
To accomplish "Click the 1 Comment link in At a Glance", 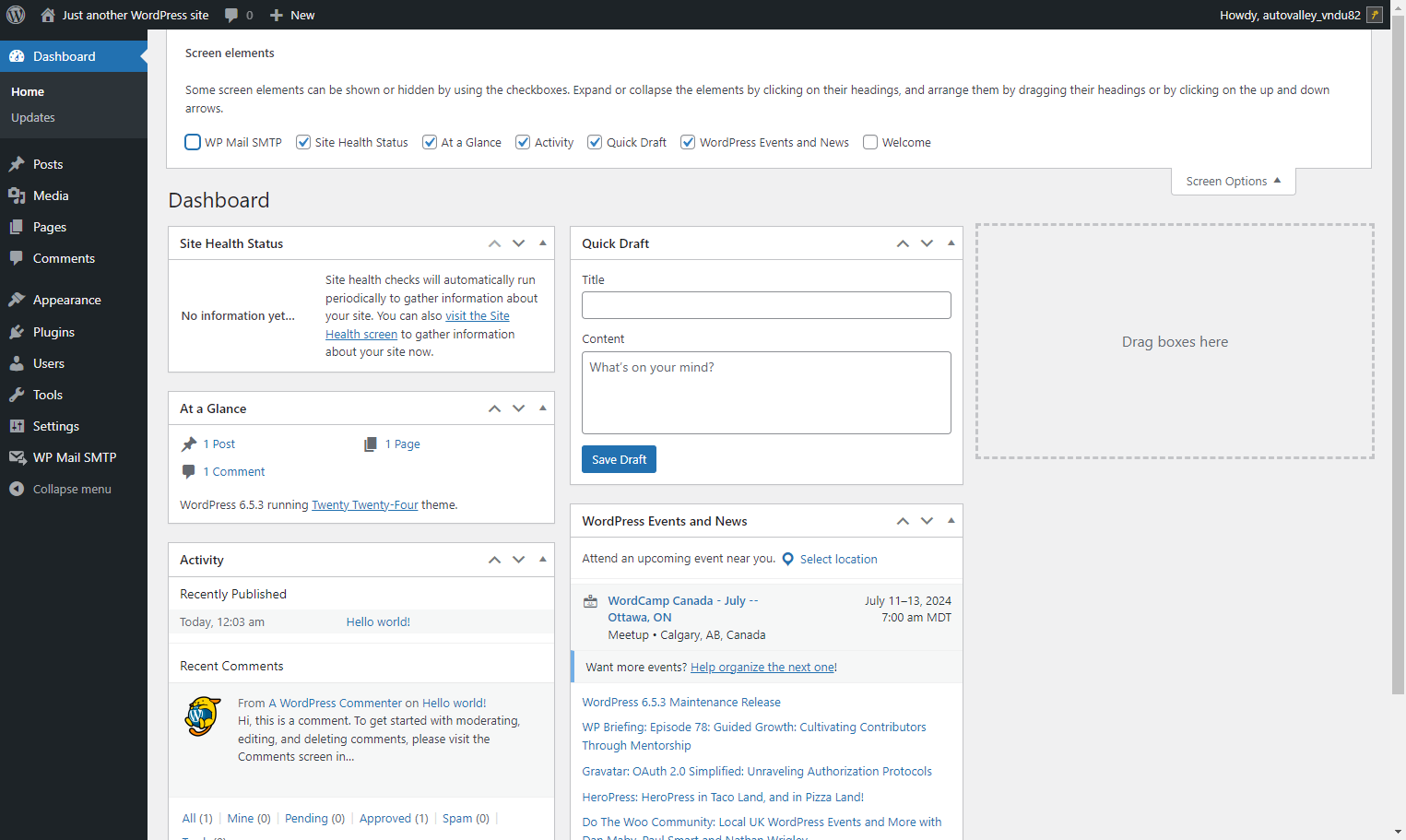I will [234, 472].
